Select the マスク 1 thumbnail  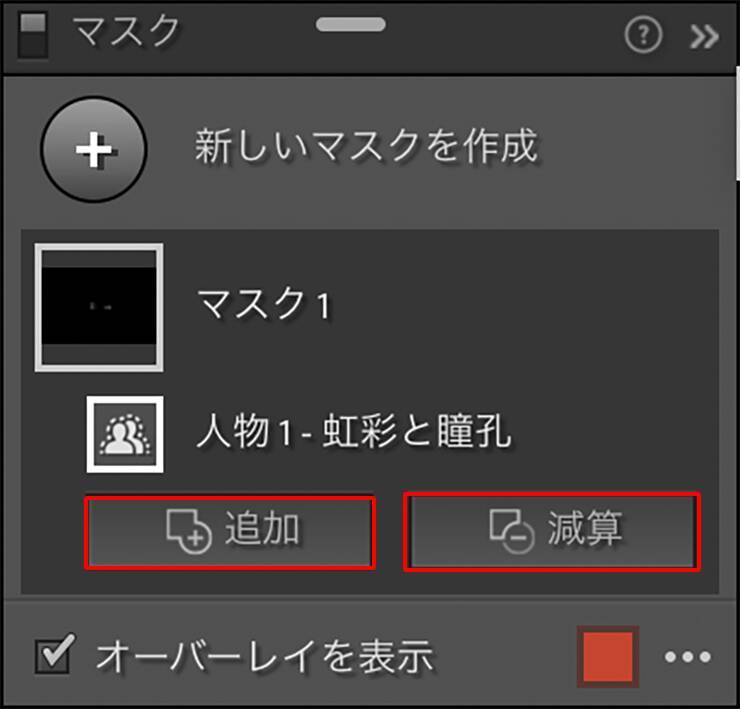point(99,308)
